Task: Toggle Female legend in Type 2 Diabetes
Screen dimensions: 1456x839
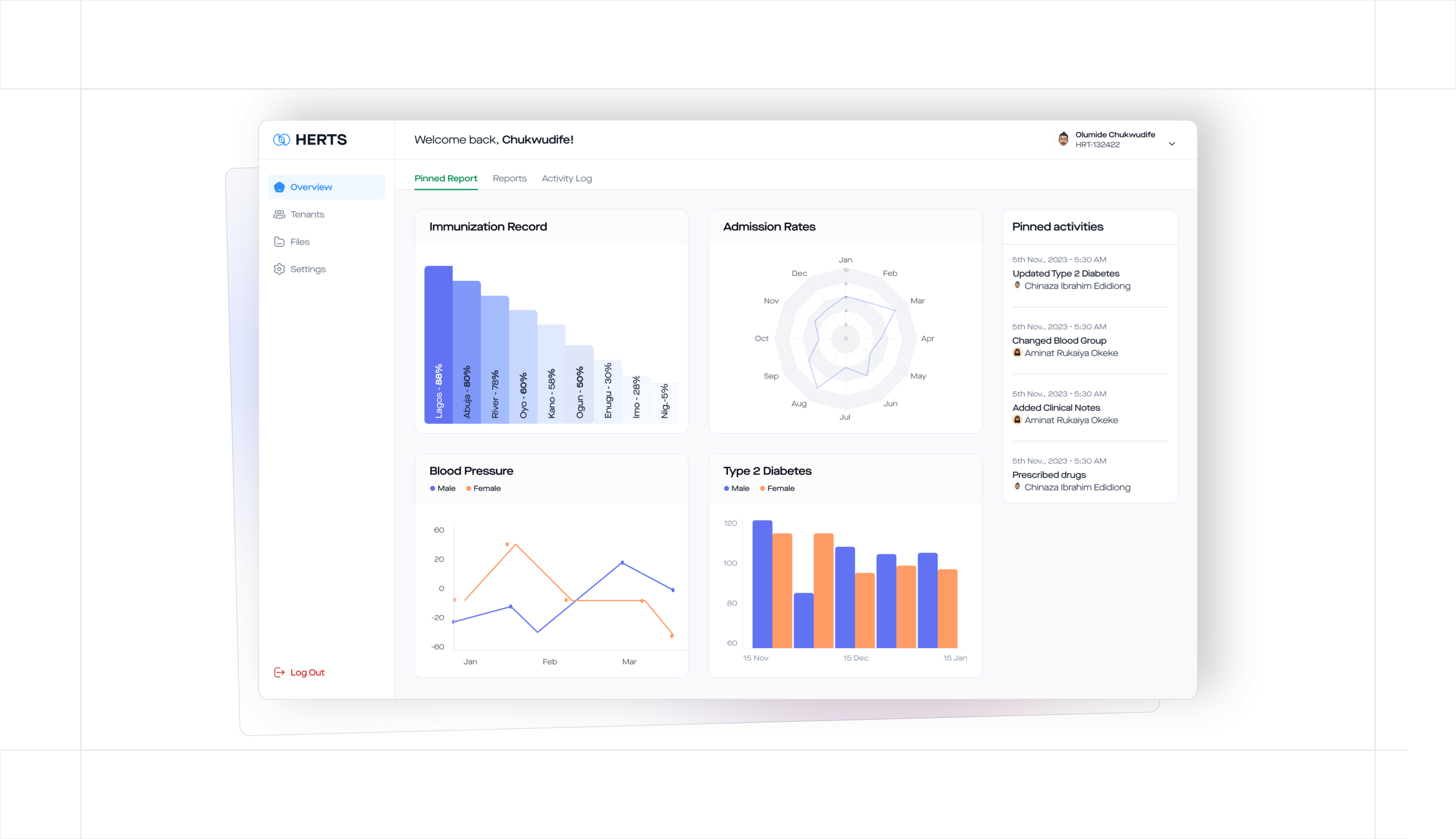Action: 777,488
